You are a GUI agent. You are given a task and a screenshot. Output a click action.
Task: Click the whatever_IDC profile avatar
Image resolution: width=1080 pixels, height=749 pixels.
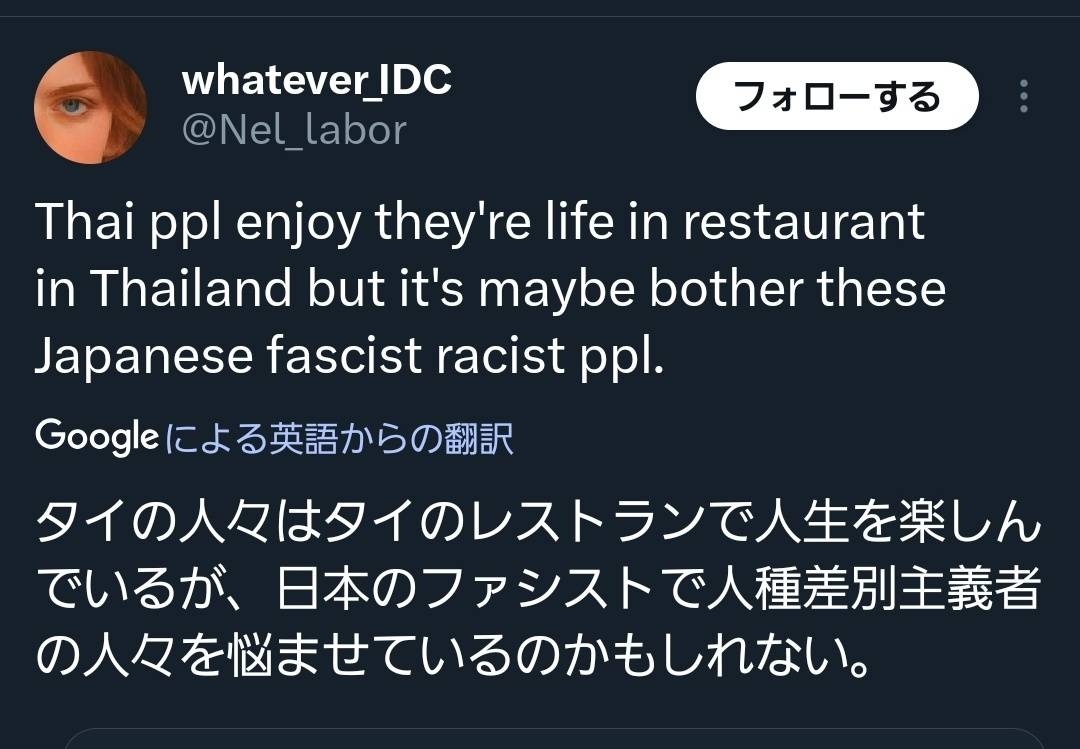[90, 107]
